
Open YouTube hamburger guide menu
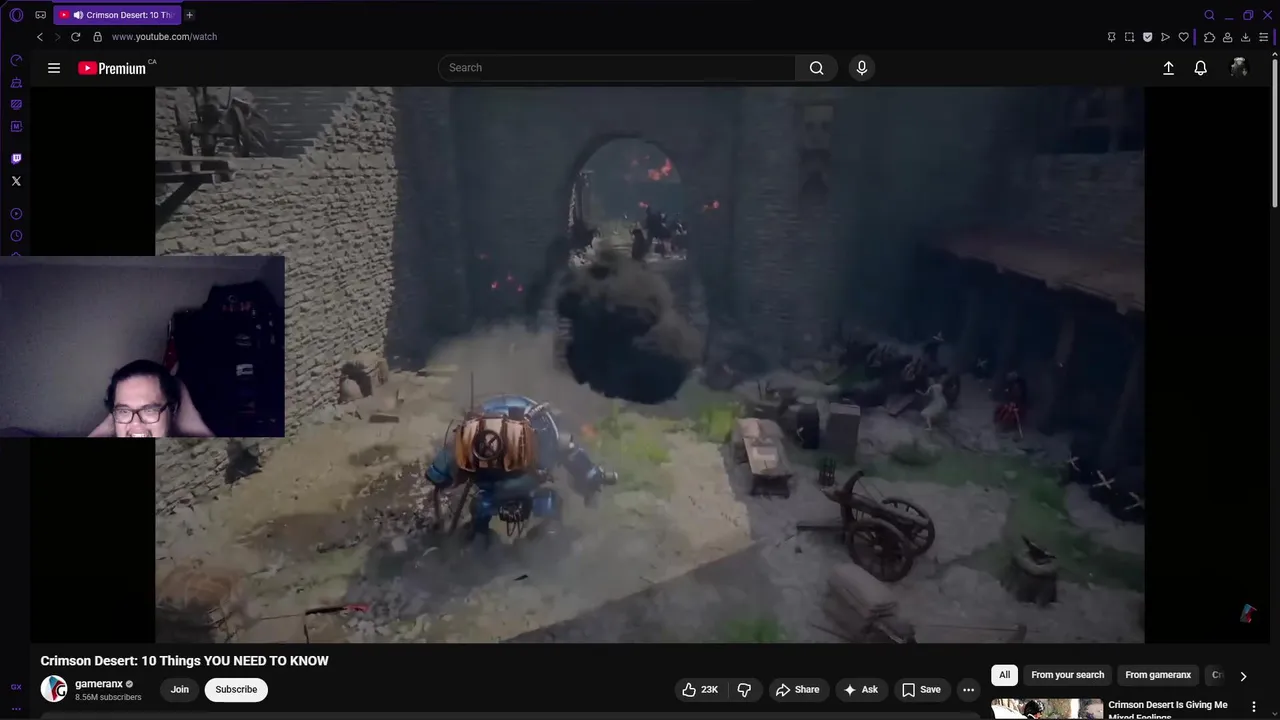[54, 68]
